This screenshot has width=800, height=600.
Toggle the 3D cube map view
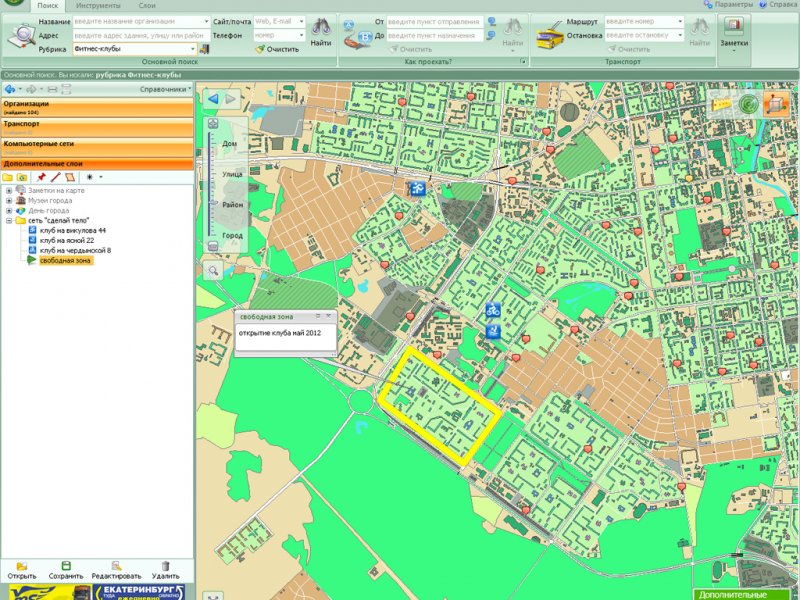pyautogui.click(x=775, y=104)
